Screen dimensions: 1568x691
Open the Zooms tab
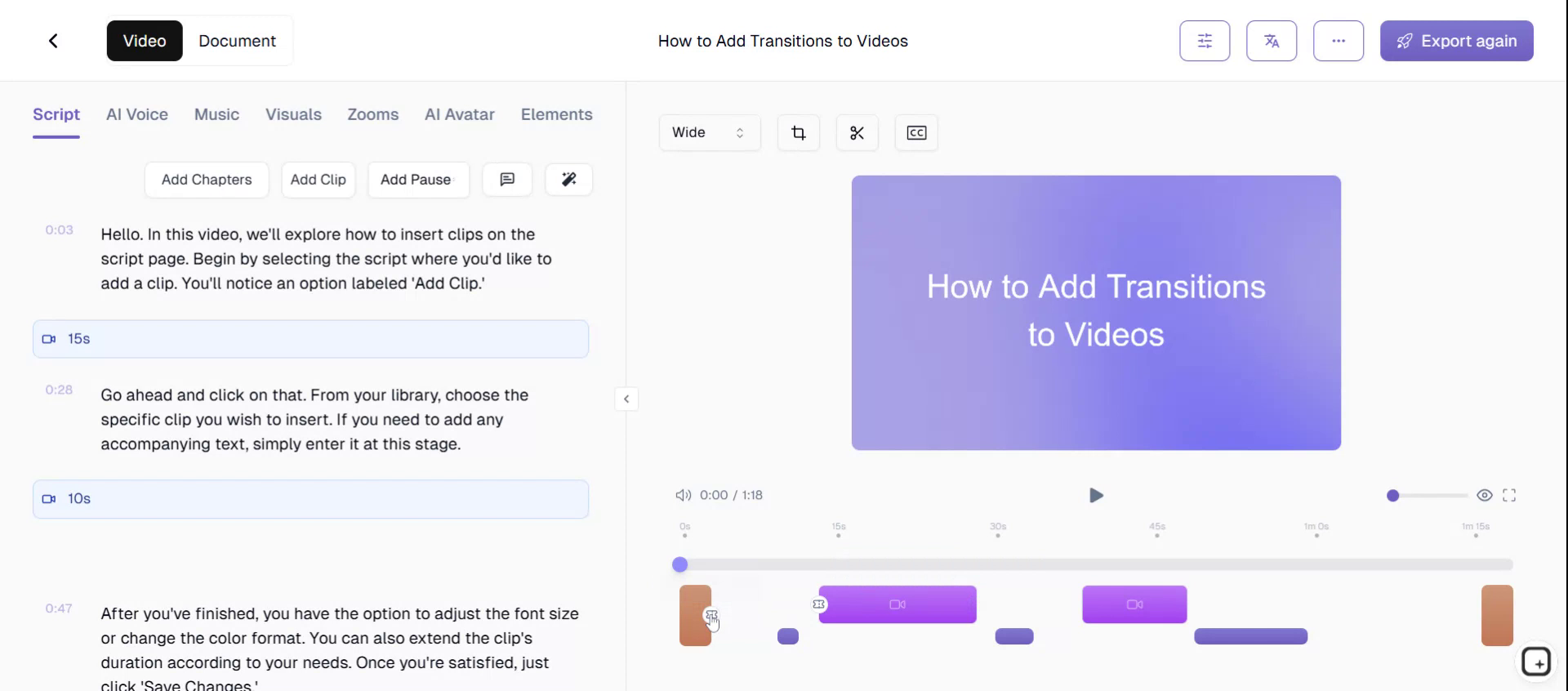(x=373, y=114)
